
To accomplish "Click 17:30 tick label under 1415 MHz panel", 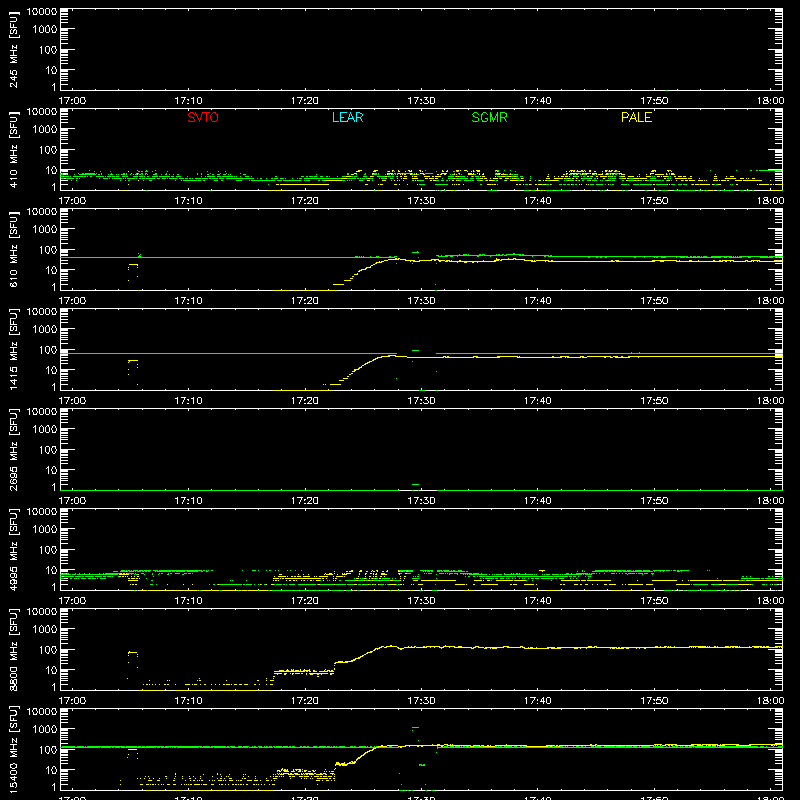I will [x=421, y=401].
